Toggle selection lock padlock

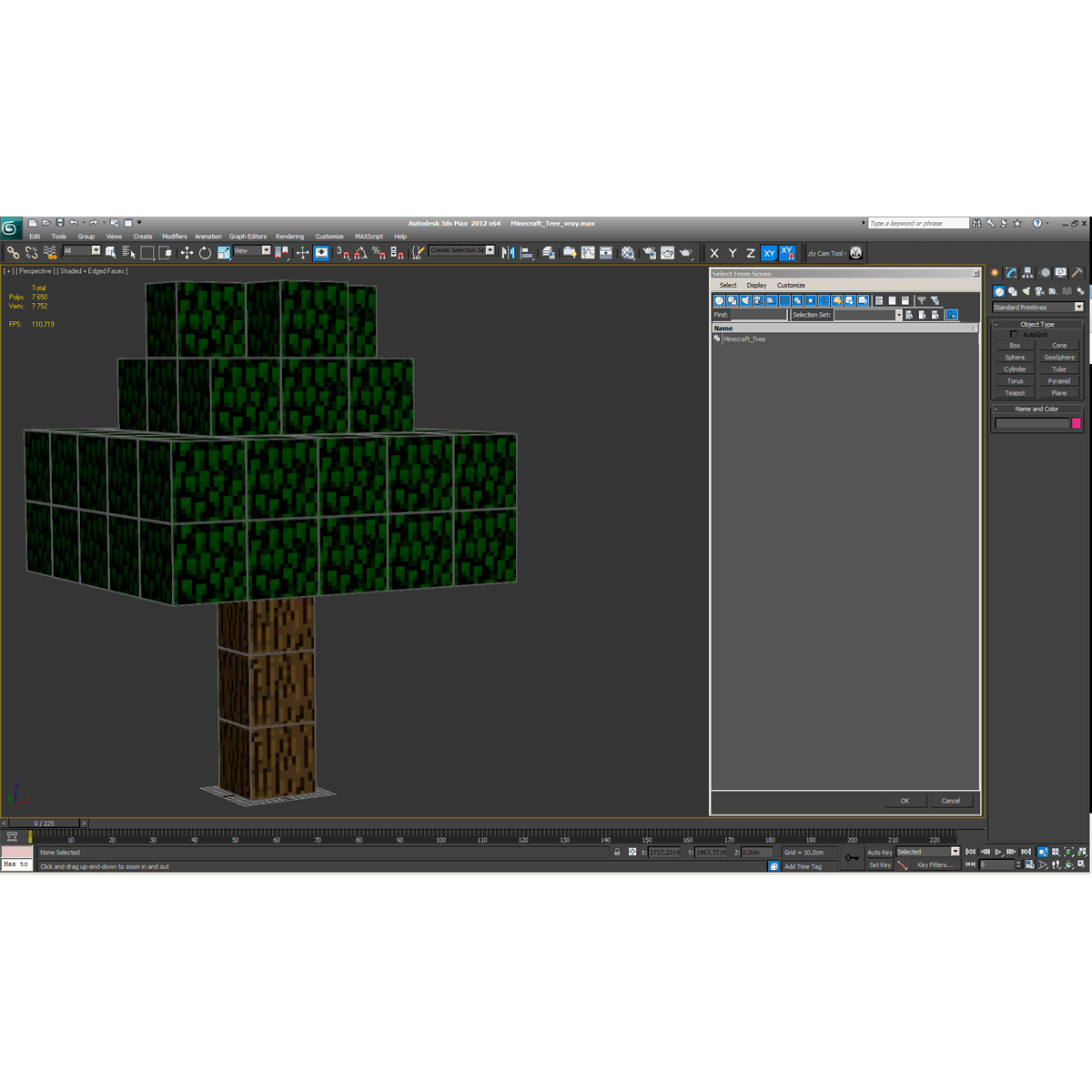pyautogui.click(x=617, y=853)
